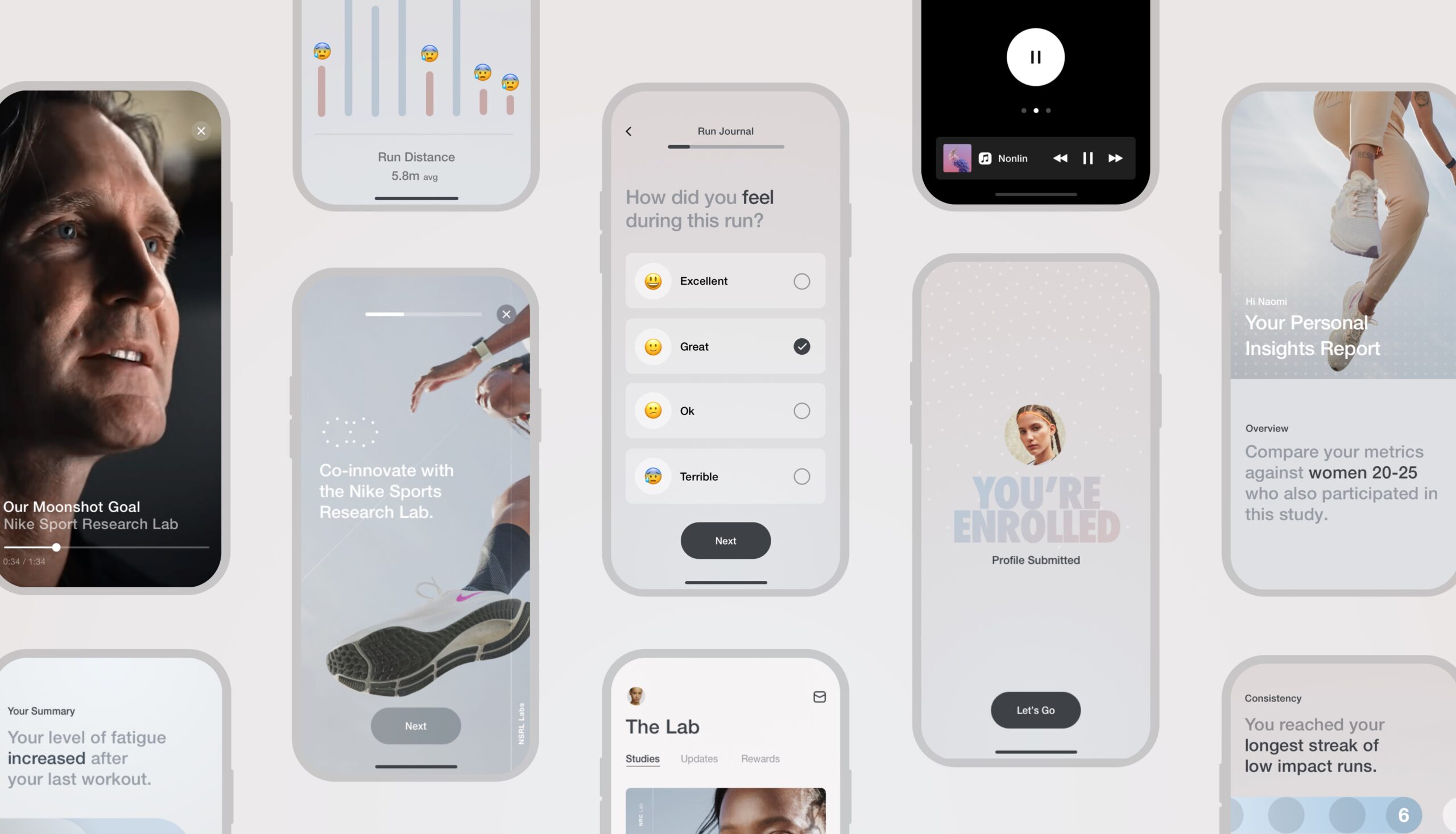Image resolution: width=1456 pixels, height=834 pixels.
Task: Click the Next button in Run Journal
Action: tap(725, 540)
